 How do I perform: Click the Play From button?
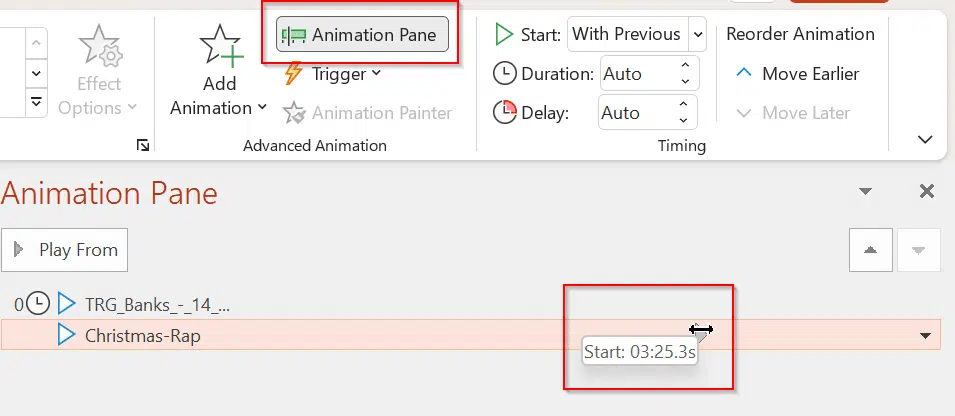click(x=65, y=250)
